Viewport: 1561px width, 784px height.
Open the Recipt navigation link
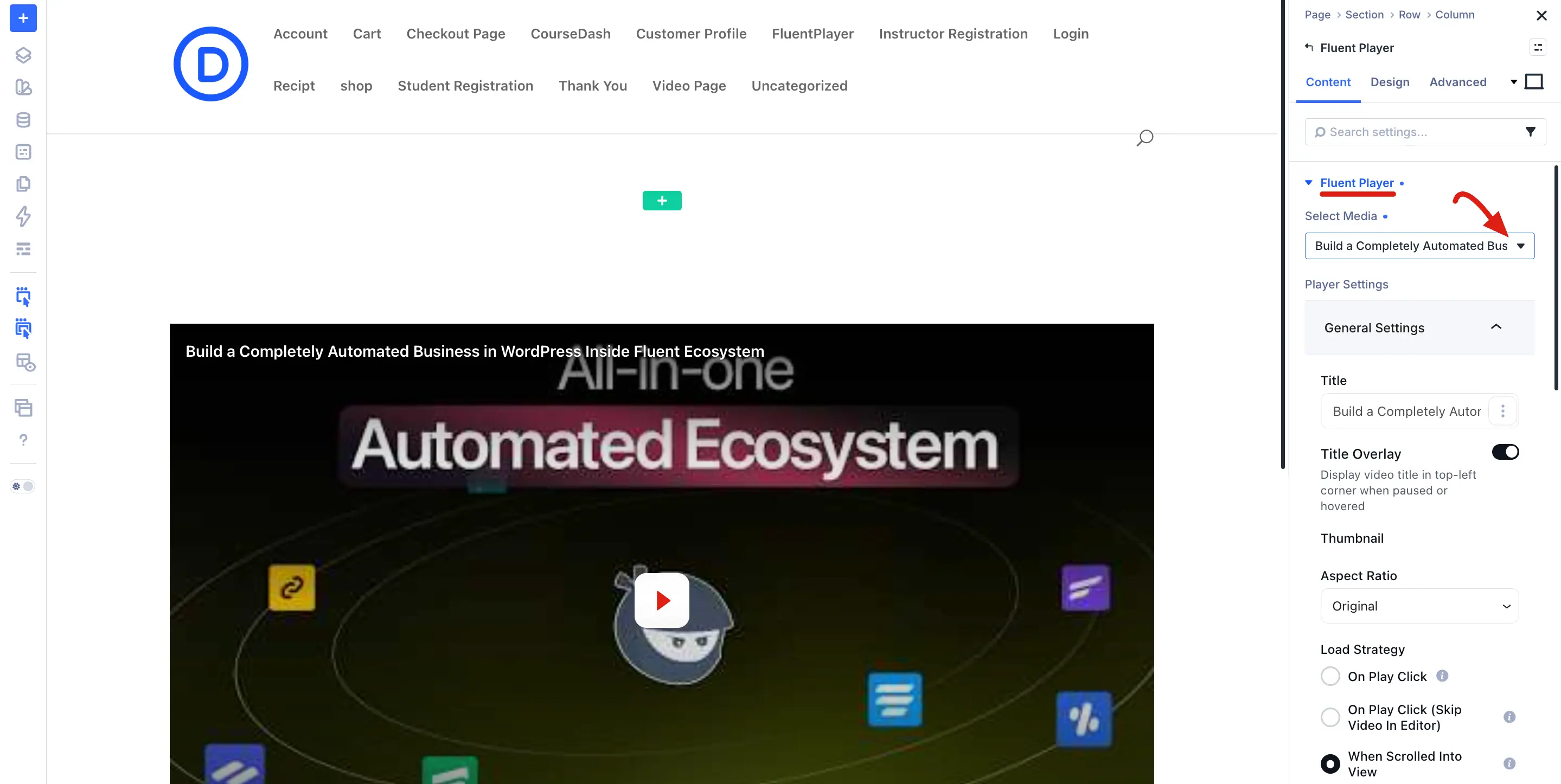294,86
